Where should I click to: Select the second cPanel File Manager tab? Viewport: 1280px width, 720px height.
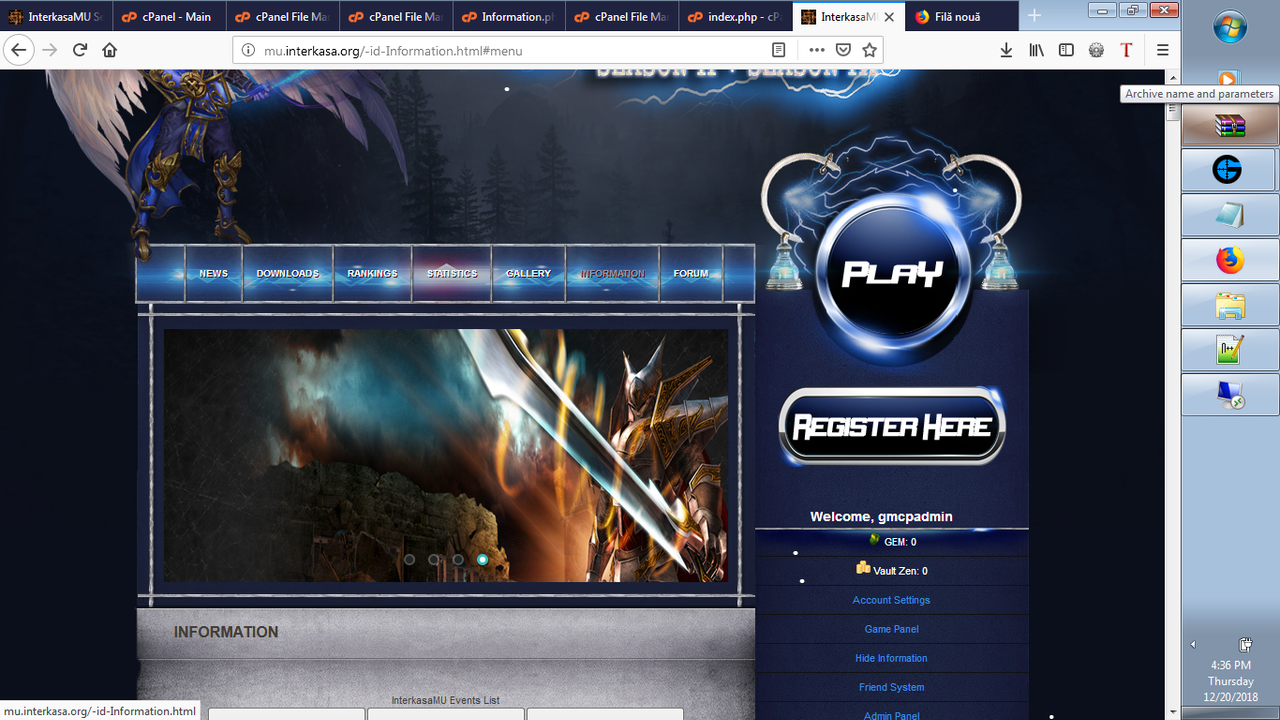coord(395,17)
